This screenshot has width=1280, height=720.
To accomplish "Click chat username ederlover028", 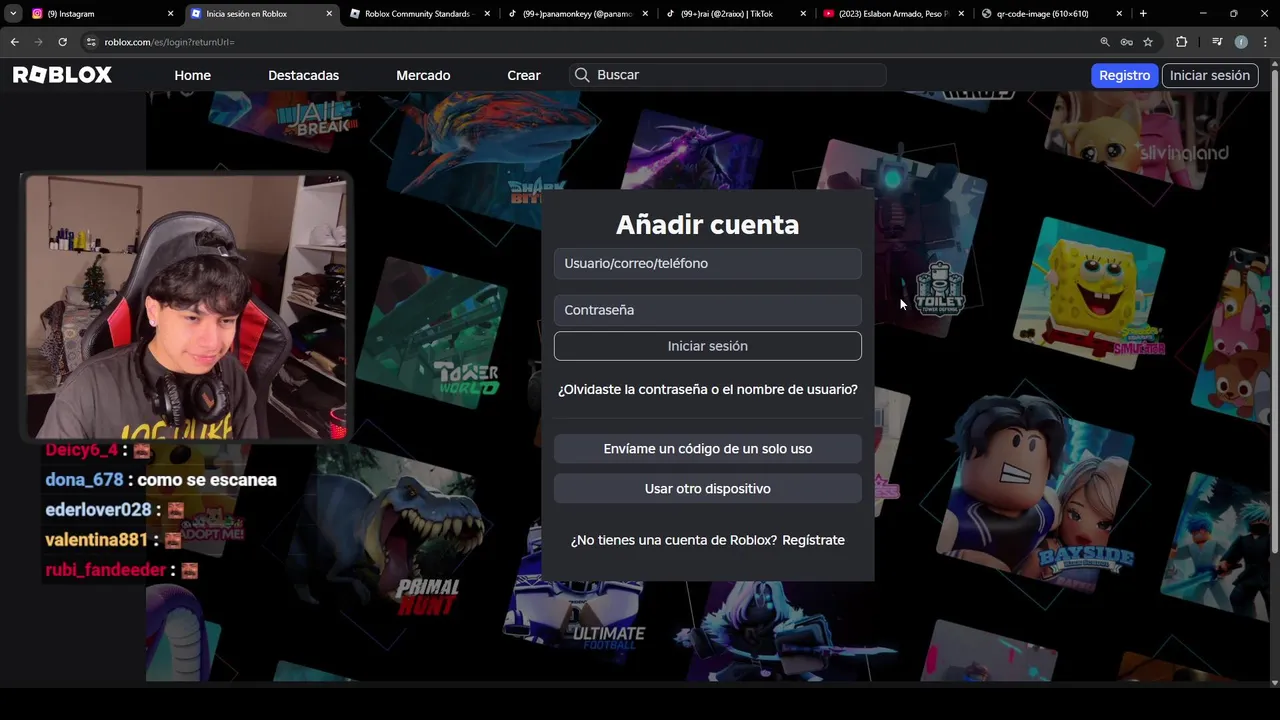I will [x=98, y=510].
